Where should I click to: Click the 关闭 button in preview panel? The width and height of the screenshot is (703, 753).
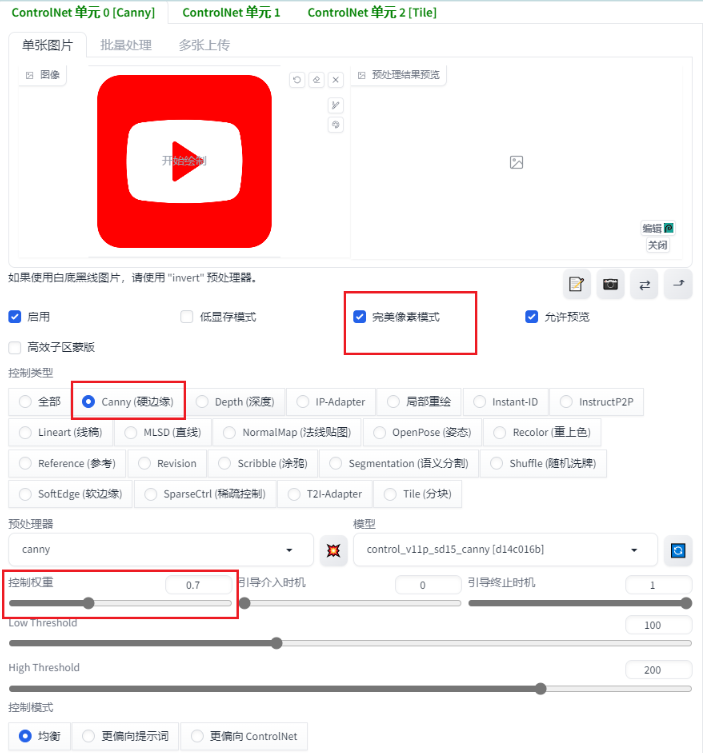[657, 245]
